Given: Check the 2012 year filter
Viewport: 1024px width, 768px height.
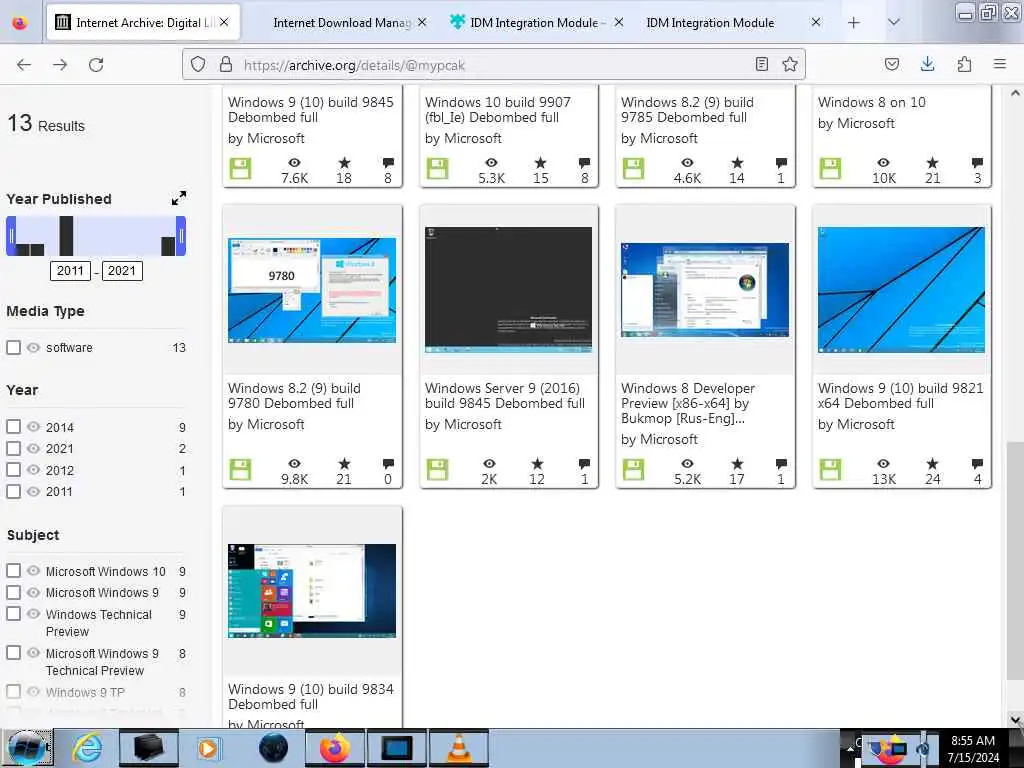Looking at the screenshot, I should 14,470.
